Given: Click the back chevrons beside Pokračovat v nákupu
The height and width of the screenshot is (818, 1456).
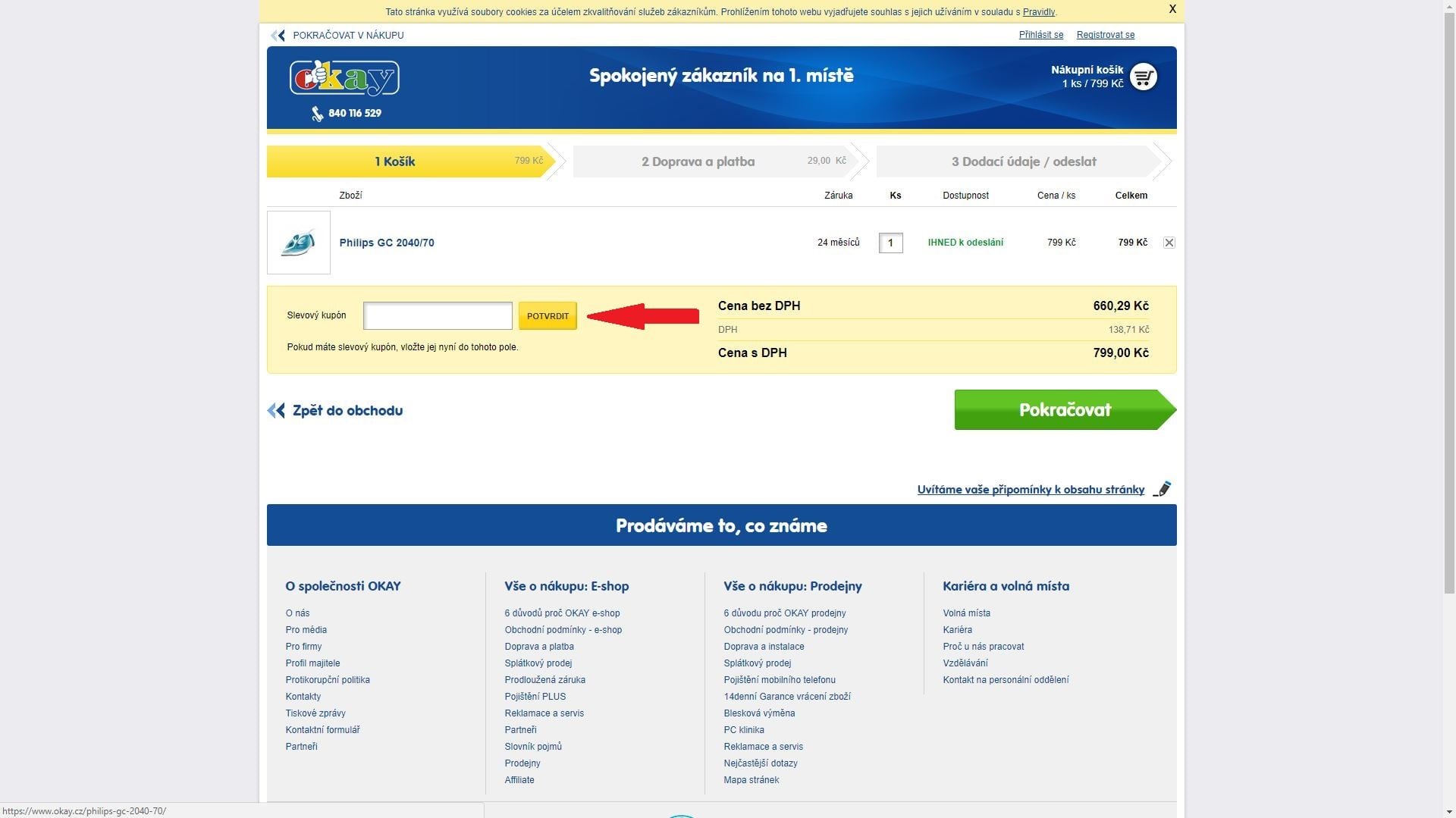Looking at the screenshot, I should pos(278,36).
